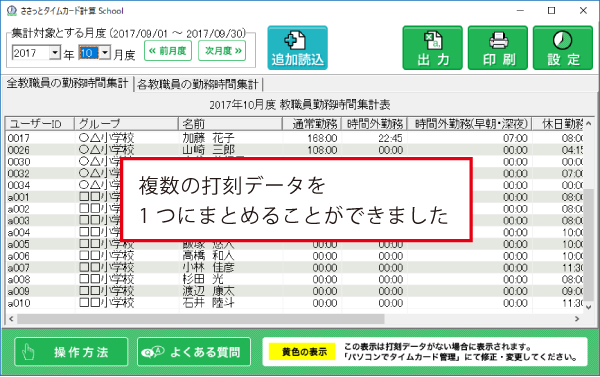The height and width of the screenshot is (377, 600).
Task: Click the 名前 column header
Action: 230,124
